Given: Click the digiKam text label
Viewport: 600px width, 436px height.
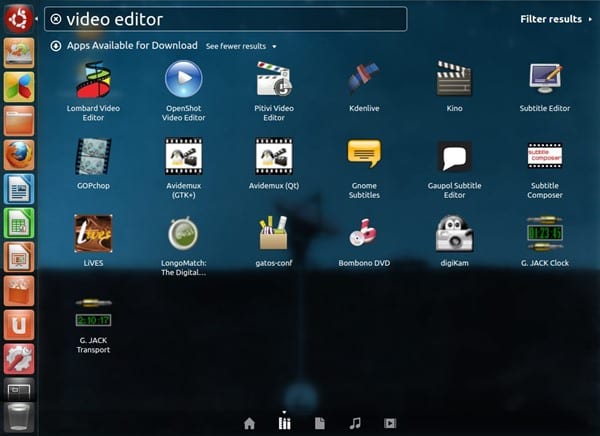Looking at the screenshot, I should [454, 263].
